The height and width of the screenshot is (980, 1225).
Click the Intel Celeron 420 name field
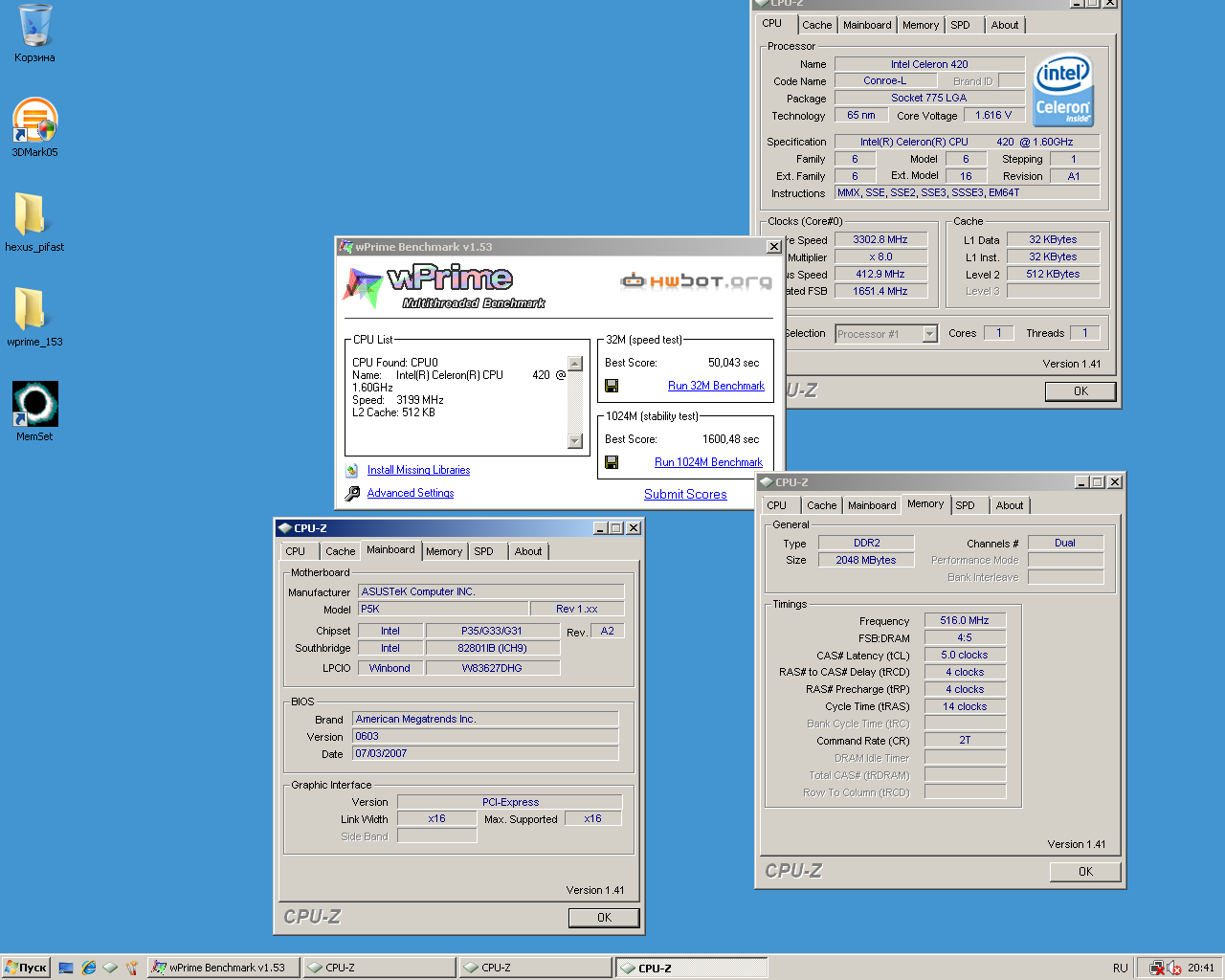tap(929, 64)
